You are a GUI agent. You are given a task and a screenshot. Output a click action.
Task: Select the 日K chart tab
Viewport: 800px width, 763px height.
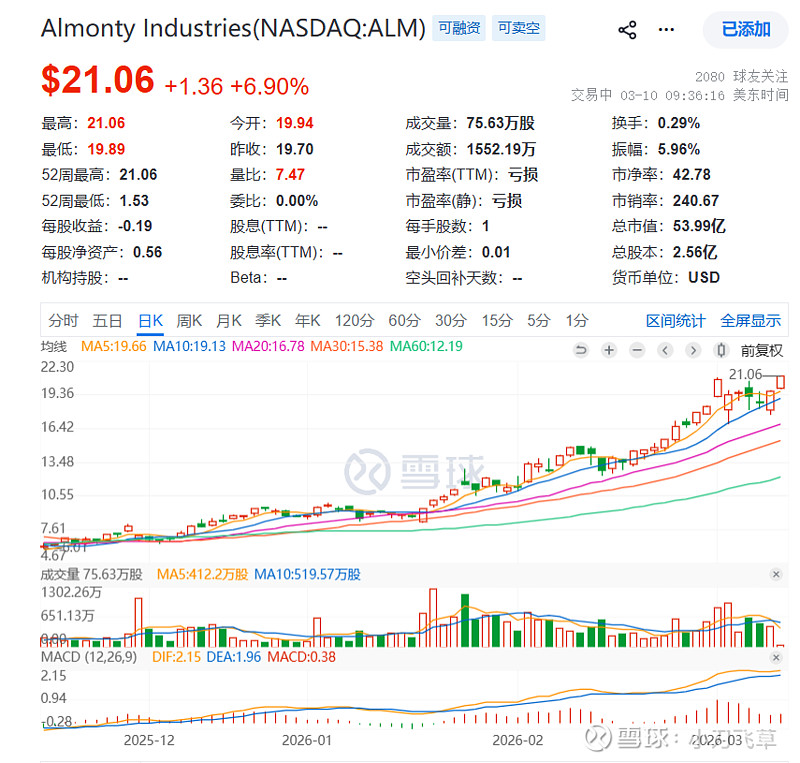click(151, 321)
